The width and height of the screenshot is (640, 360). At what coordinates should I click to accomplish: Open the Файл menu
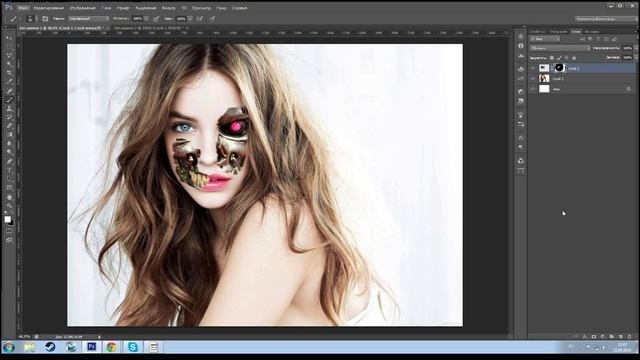tap(23, 8)
